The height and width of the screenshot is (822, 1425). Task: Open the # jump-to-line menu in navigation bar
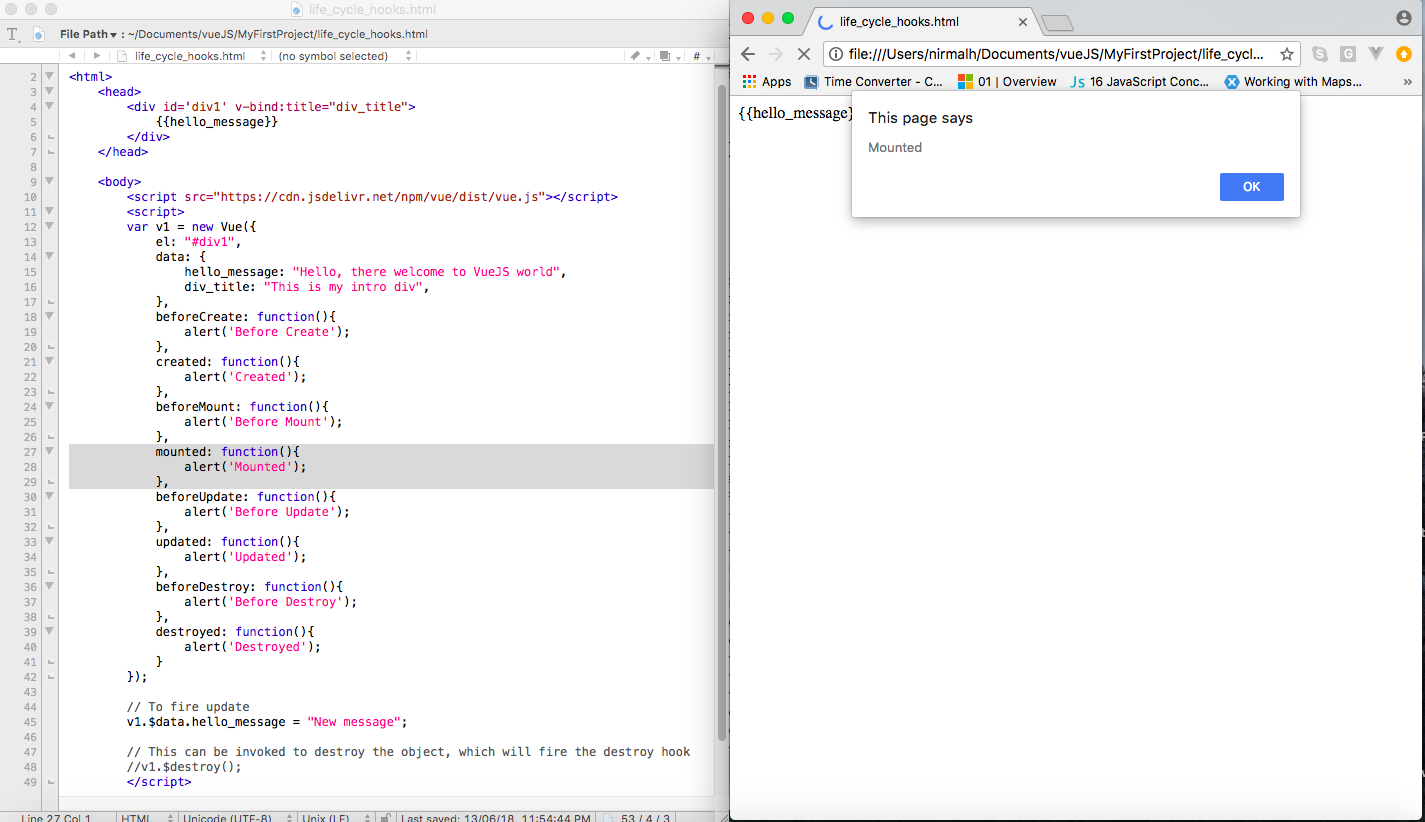tap(699, 56)
